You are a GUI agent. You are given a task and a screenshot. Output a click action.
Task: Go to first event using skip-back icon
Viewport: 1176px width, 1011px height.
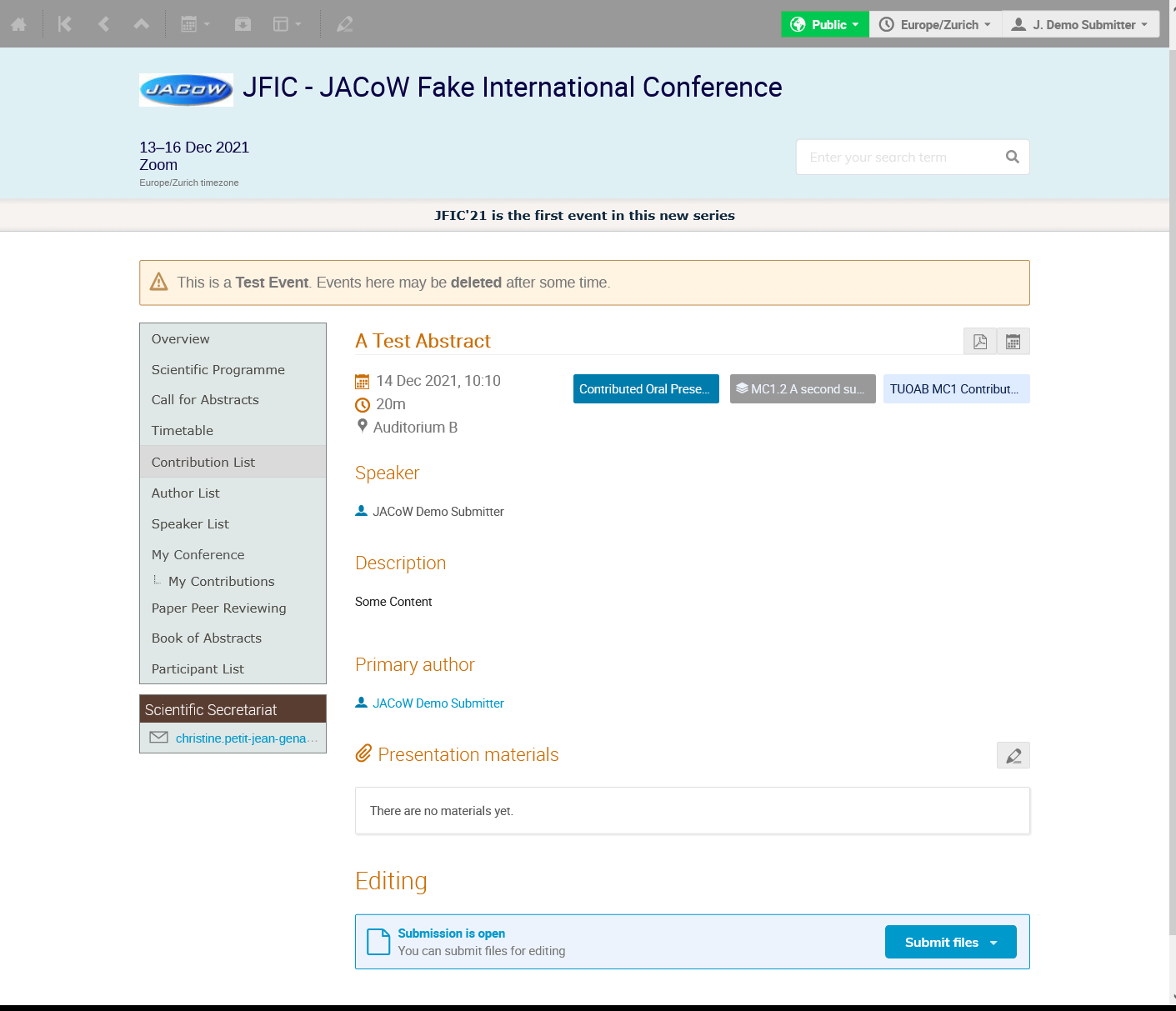point(64,24)
